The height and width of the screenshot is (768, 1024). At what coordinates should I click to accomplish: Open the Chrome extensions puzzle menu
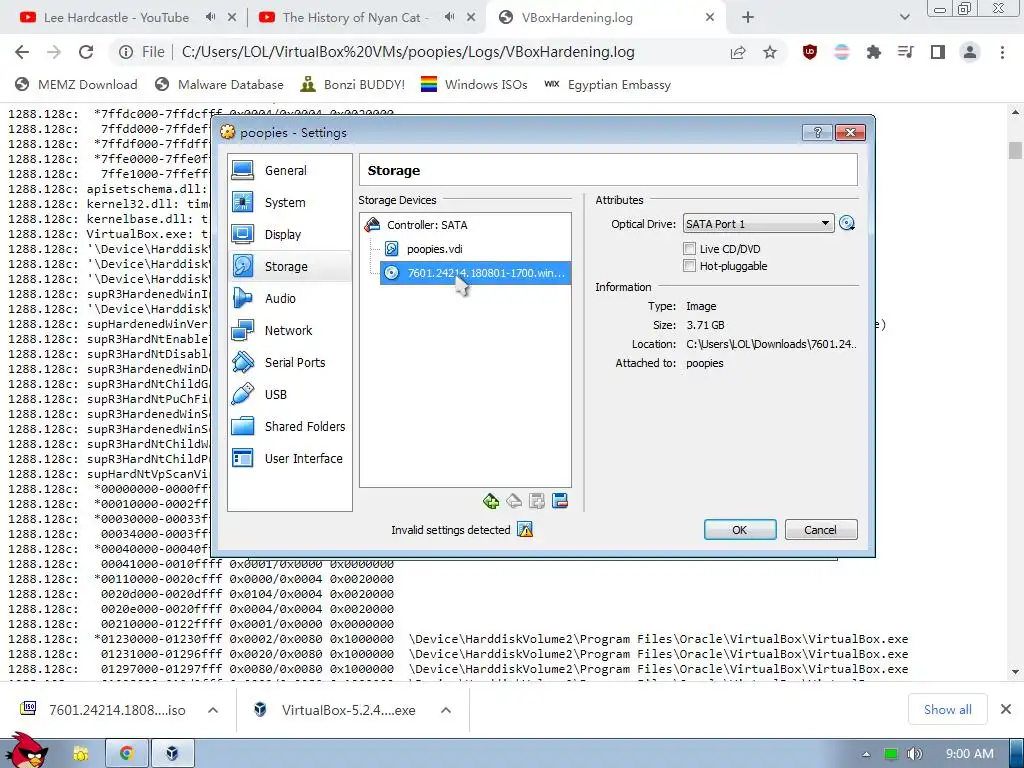(874, 52)
